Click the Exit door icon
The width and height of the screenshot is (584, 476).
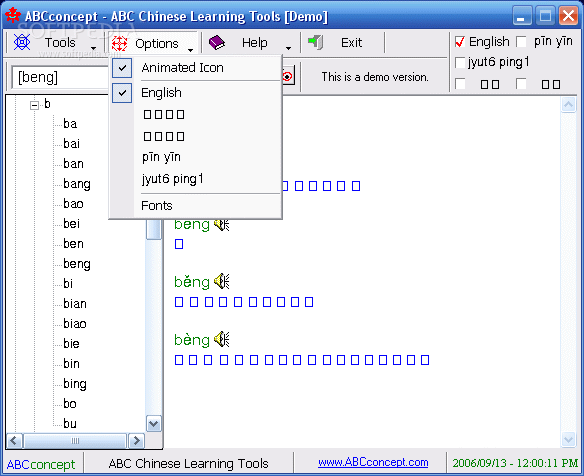pyautogui.click(x=316, y=42)
